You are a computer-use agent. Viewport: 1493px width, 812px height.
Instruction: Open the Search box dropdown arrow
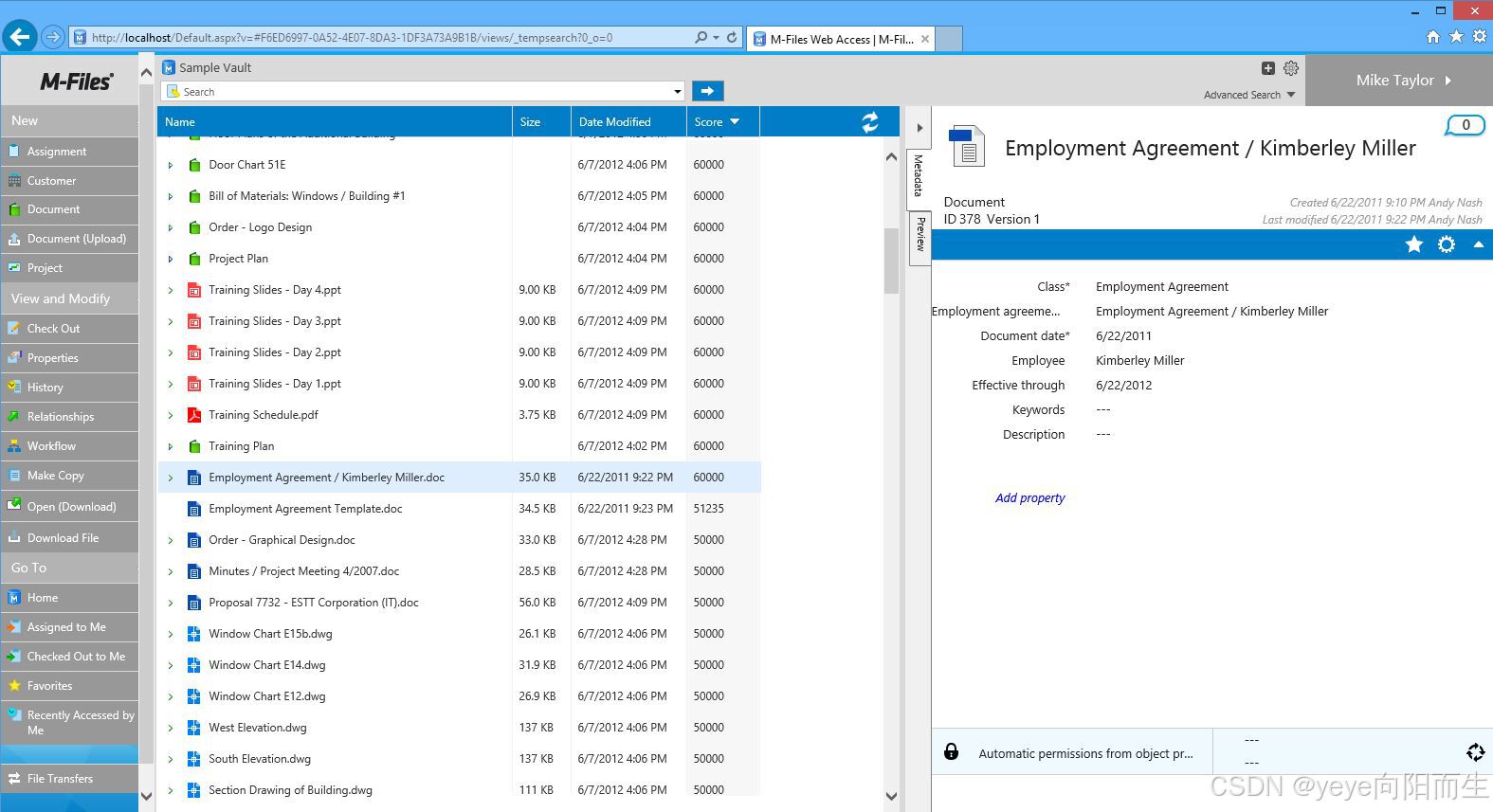point(677,92)
